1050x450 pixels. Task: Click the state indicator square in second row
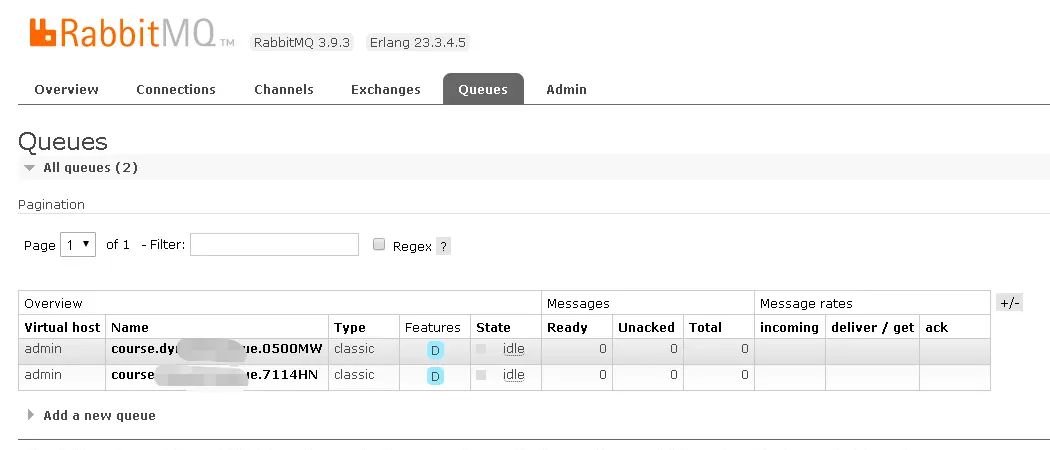(481, 375)
